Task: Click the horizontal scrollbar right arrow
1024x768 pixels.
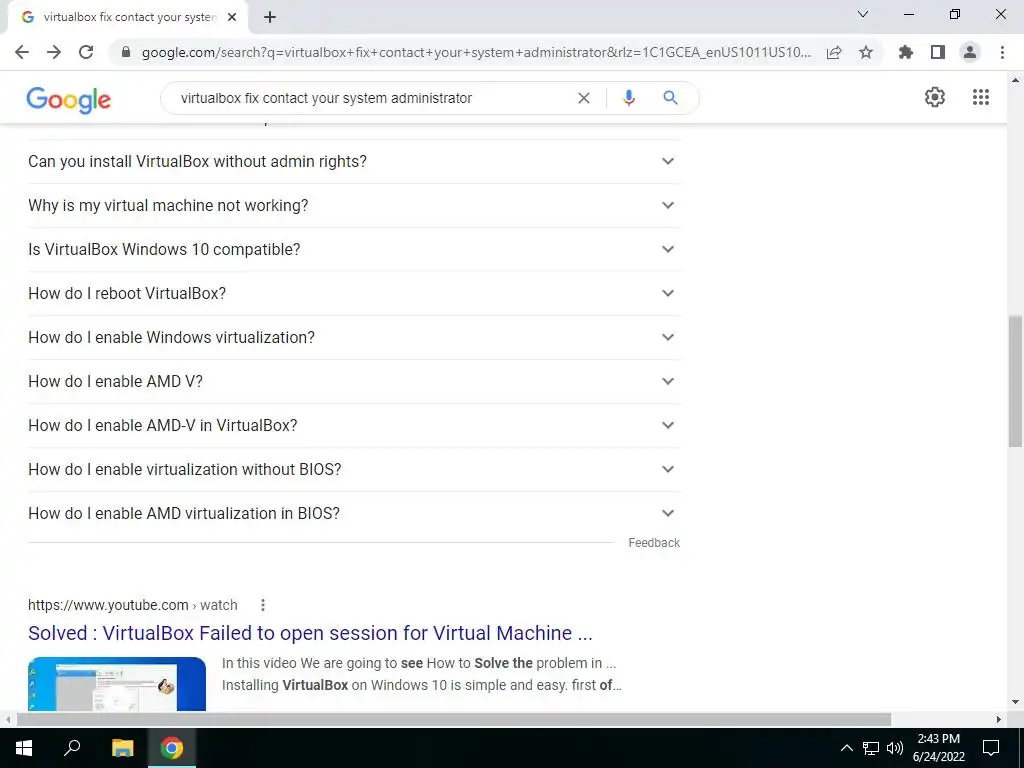Action: point(999,720)
